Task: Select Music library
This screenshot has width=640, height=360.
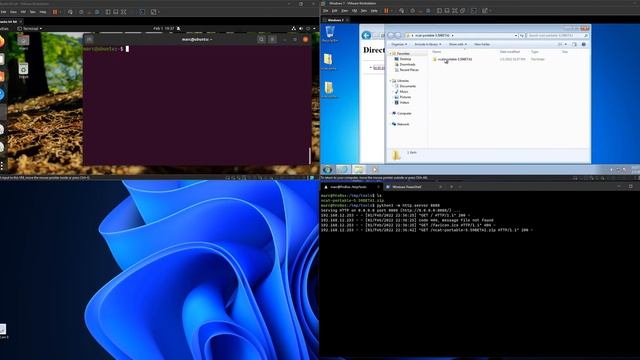Action: (401, 92)
